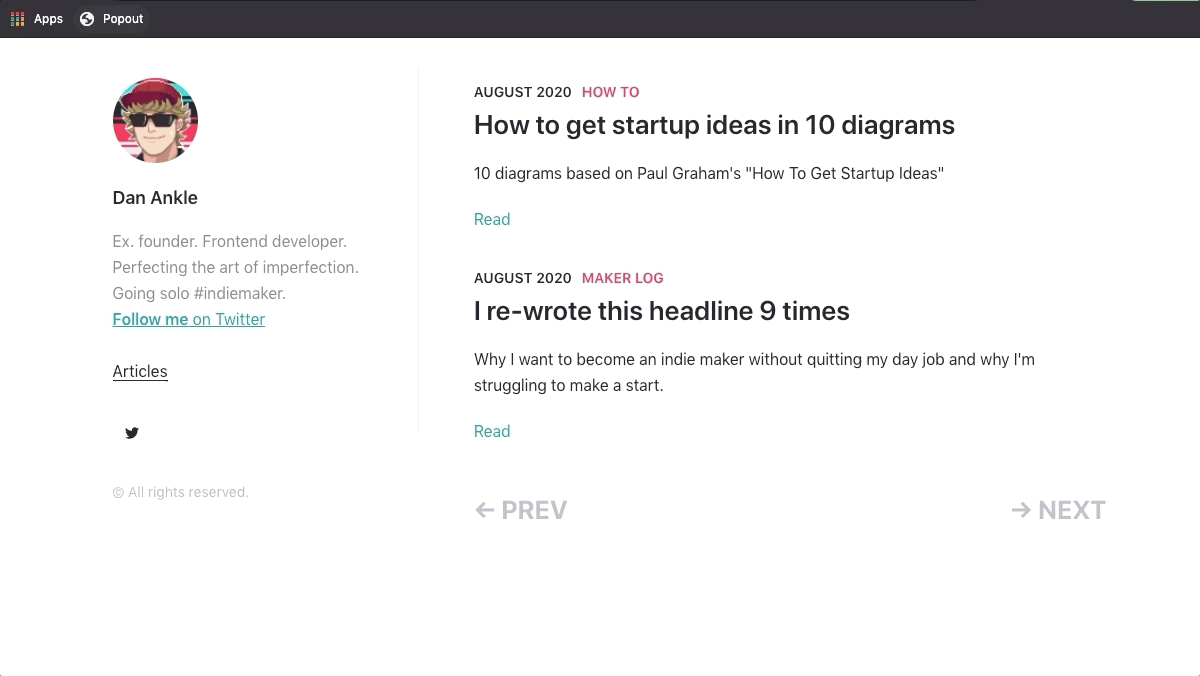Click the 'All rights reserved.' footer text
This screenshot has width=1200, height=676.
click(181, 492)
